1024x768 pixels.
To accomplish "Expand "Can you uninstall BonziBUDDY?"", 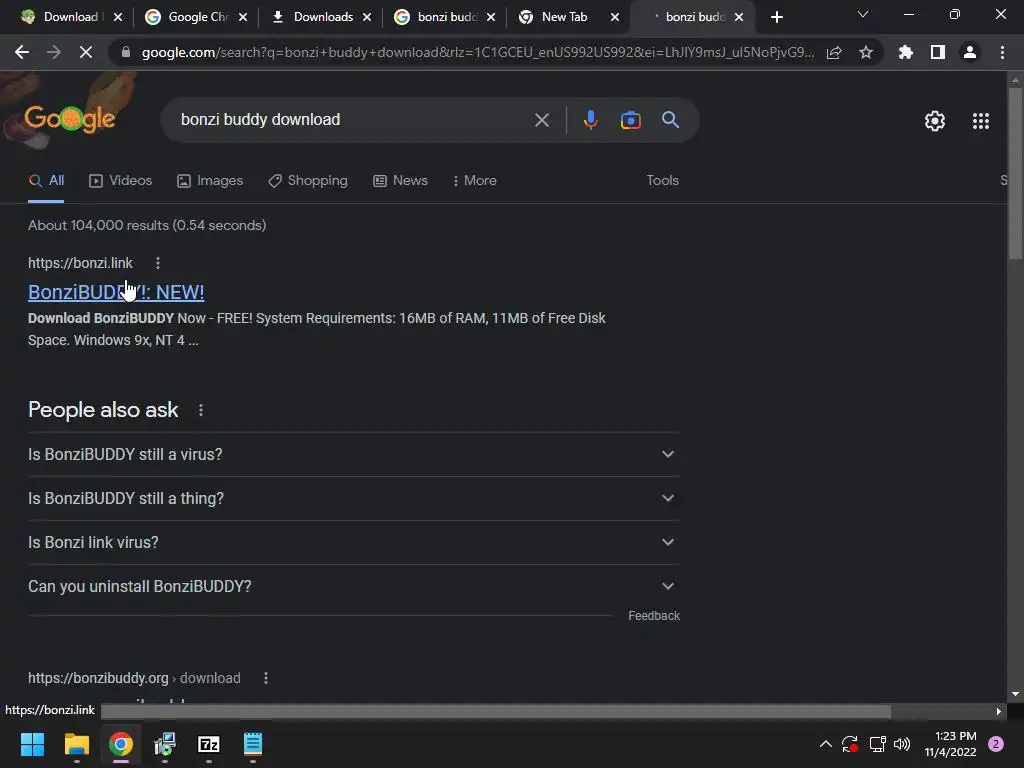I will click(353, 586).
